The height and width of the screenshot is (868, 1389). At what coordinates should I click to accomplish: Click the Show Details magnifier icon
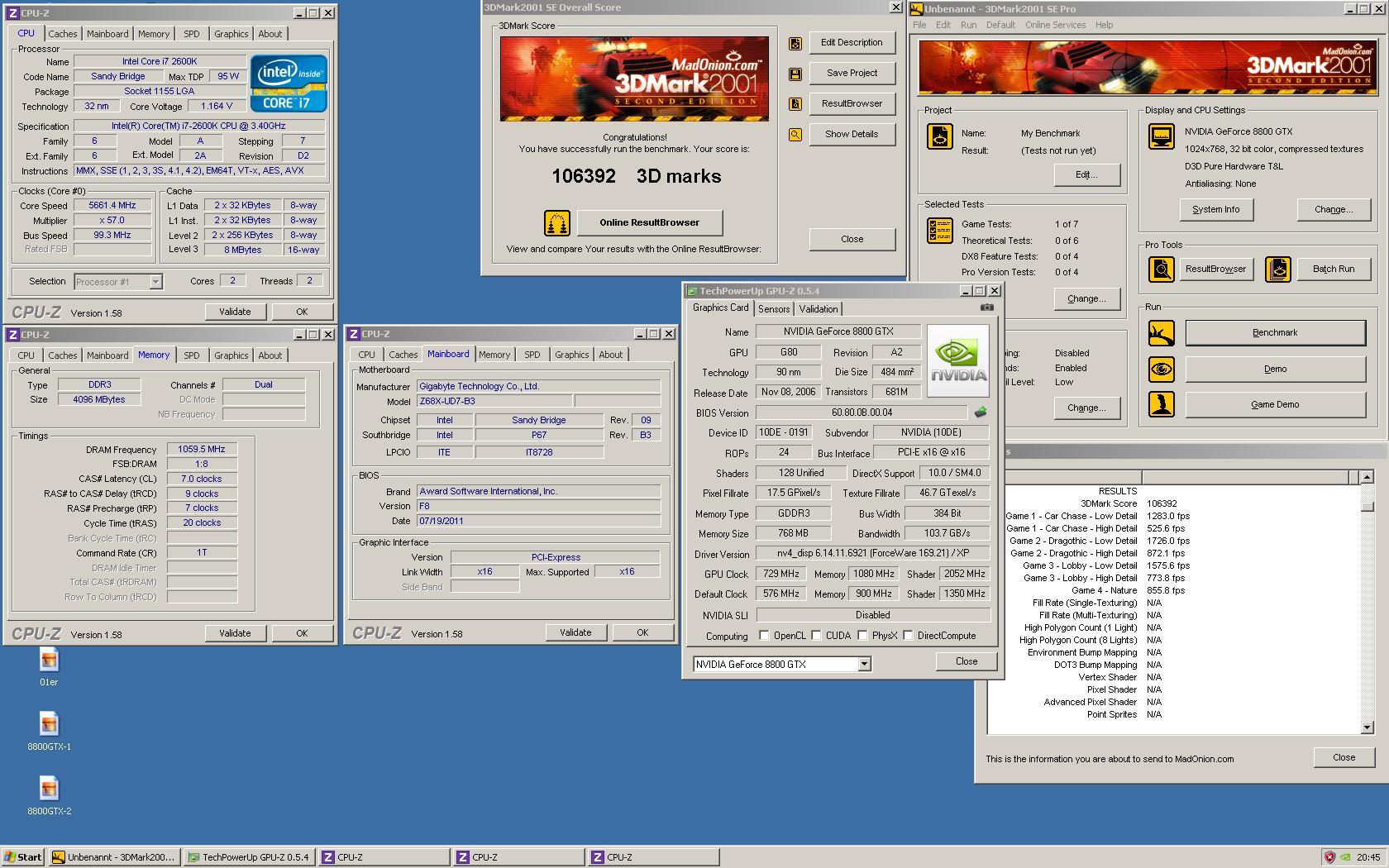pyautogui.click(x=795, y=135)
